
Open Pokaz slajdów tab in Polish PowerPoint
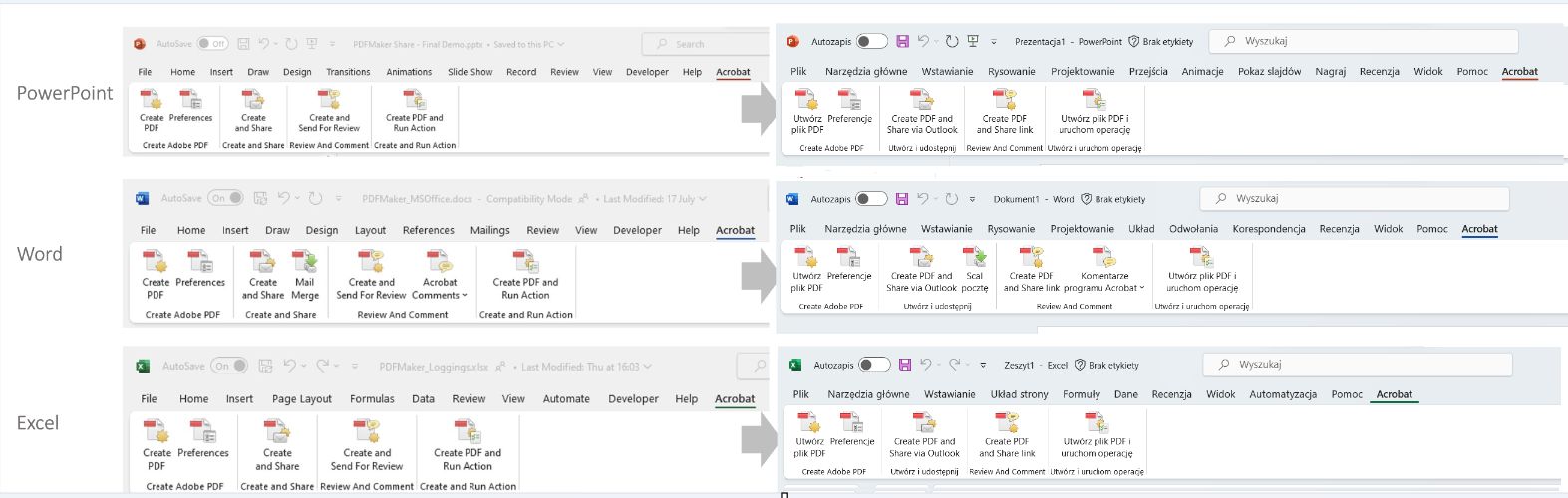click(x=1269, y=71)
